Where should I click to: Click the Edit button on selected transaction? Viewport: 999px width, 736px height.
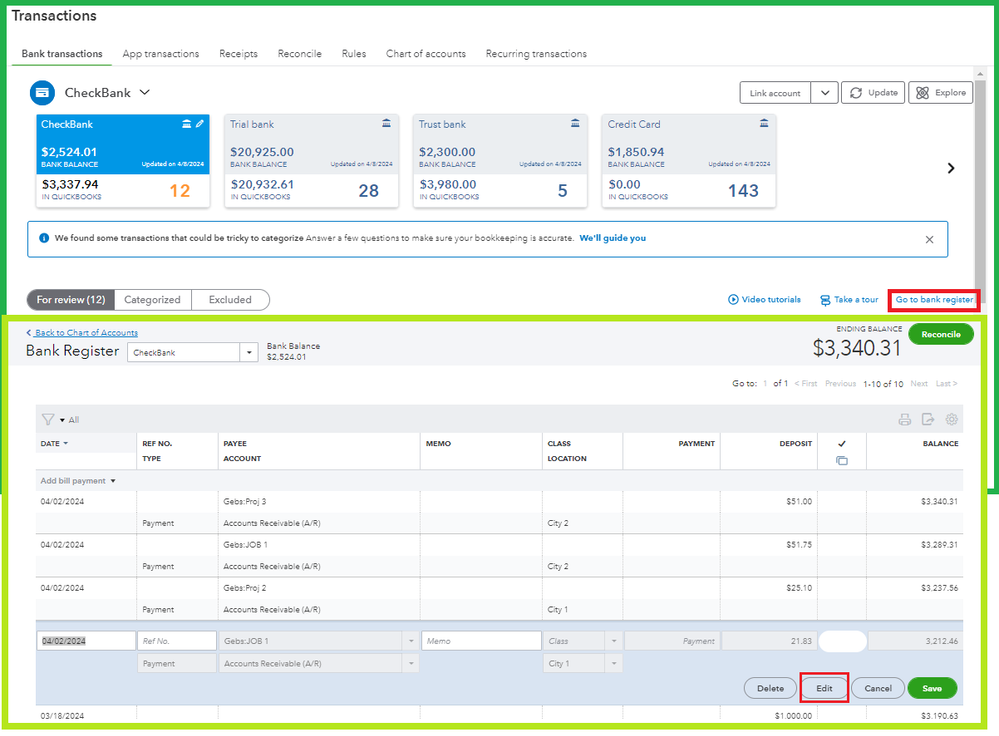point(824,688)
